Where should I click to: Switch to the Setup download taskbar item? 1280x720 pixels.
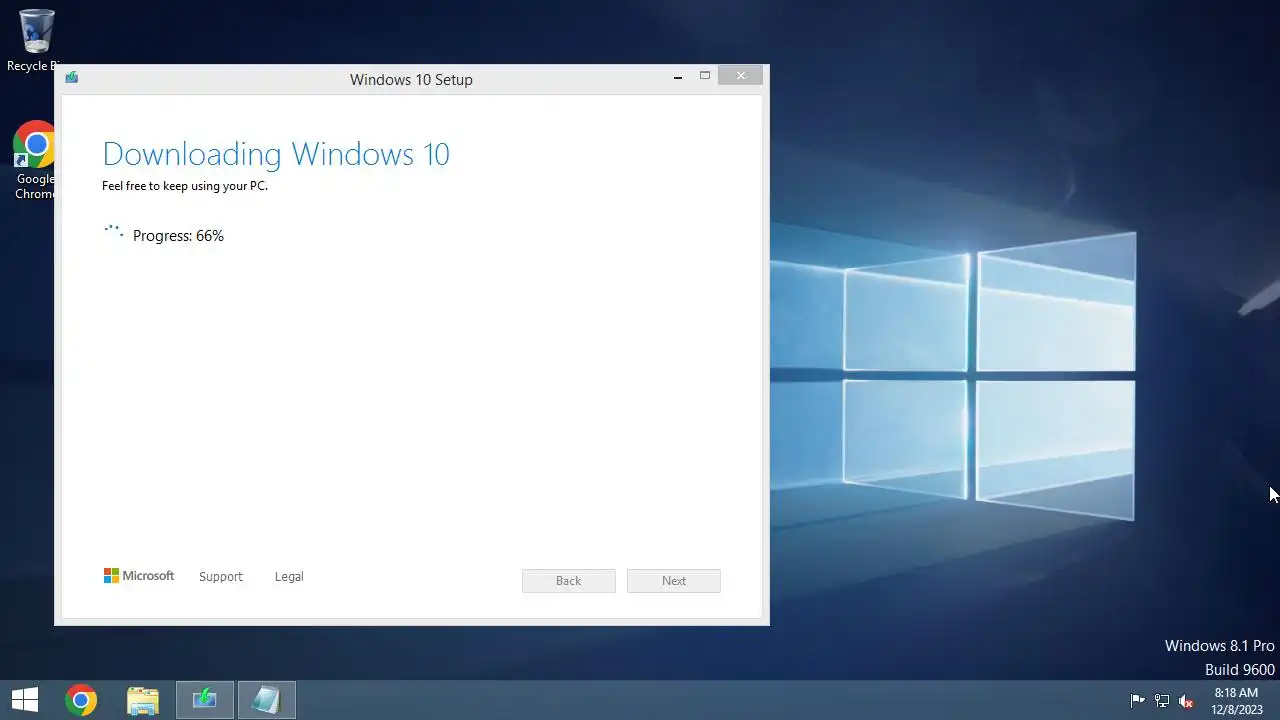tap(205, 700)
